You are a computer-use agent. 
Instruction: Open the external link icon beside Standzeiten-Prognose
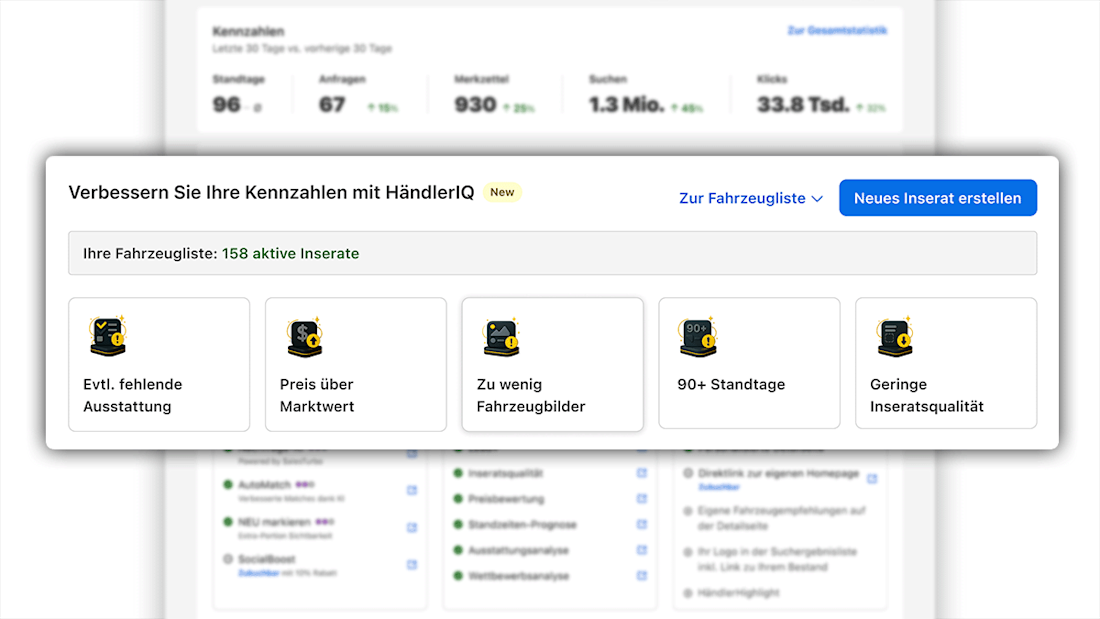(642, 525)
